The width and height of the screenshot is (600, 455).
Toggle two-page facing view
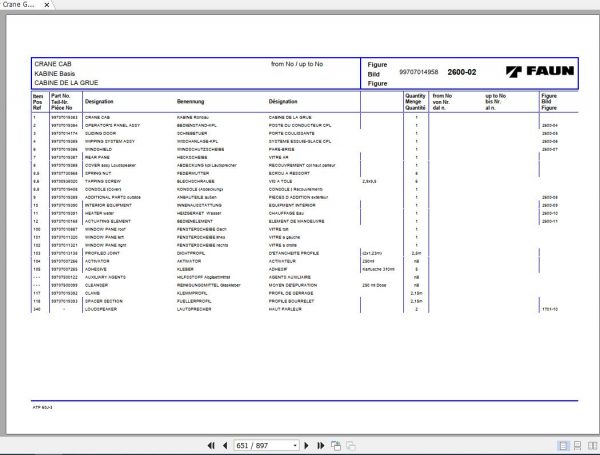[592, 446]
